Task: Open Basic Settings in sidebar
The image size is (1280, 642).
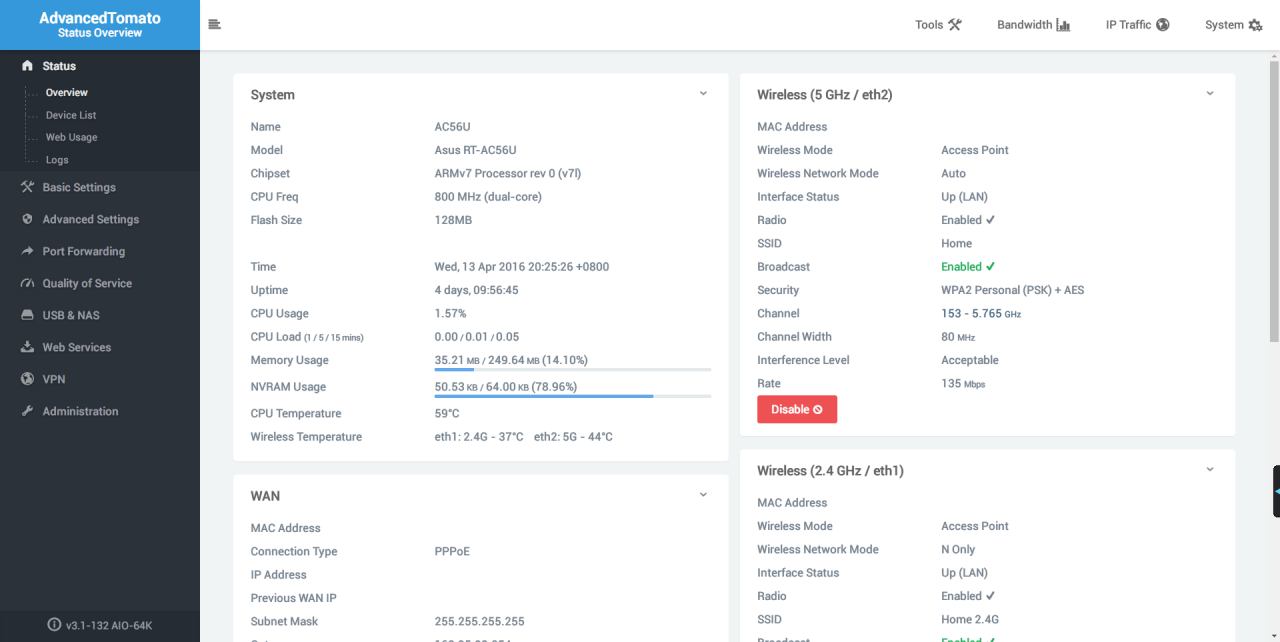Action: (100, 187)
